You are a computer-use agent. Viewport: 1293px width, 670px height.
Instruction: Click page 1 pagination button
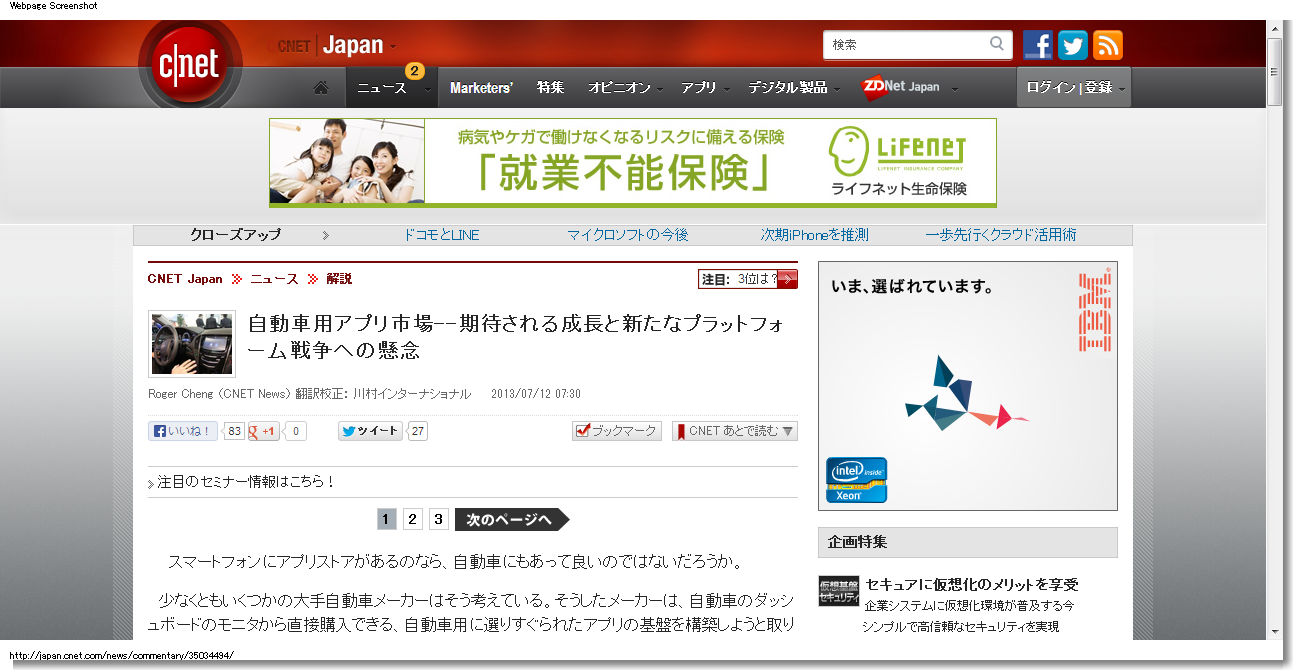[387, 519]
